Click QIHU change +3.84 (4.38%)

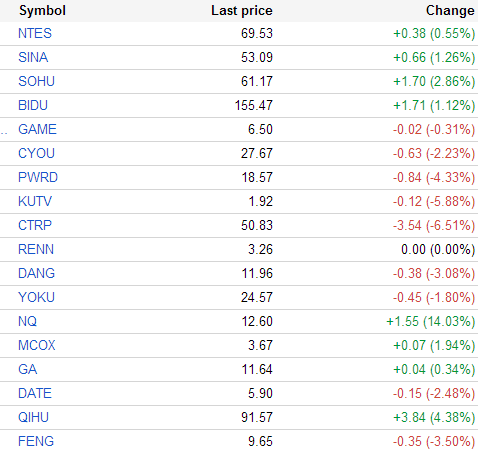click(x=434, y=417)
